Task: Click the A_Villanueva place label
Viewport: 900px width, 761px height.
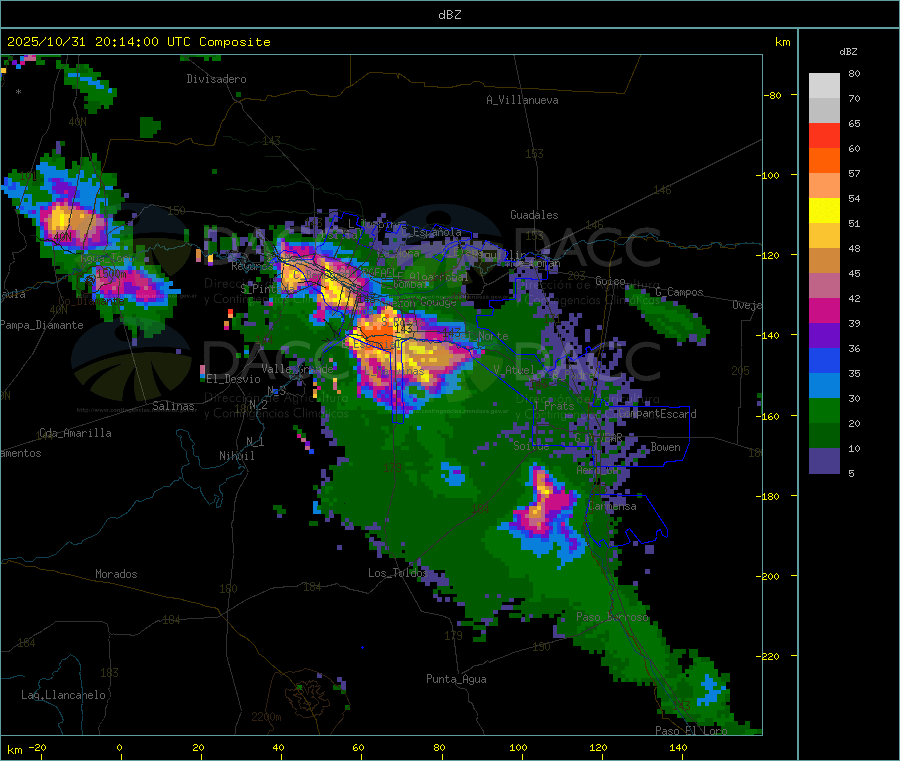Action: tap(522, 100)
